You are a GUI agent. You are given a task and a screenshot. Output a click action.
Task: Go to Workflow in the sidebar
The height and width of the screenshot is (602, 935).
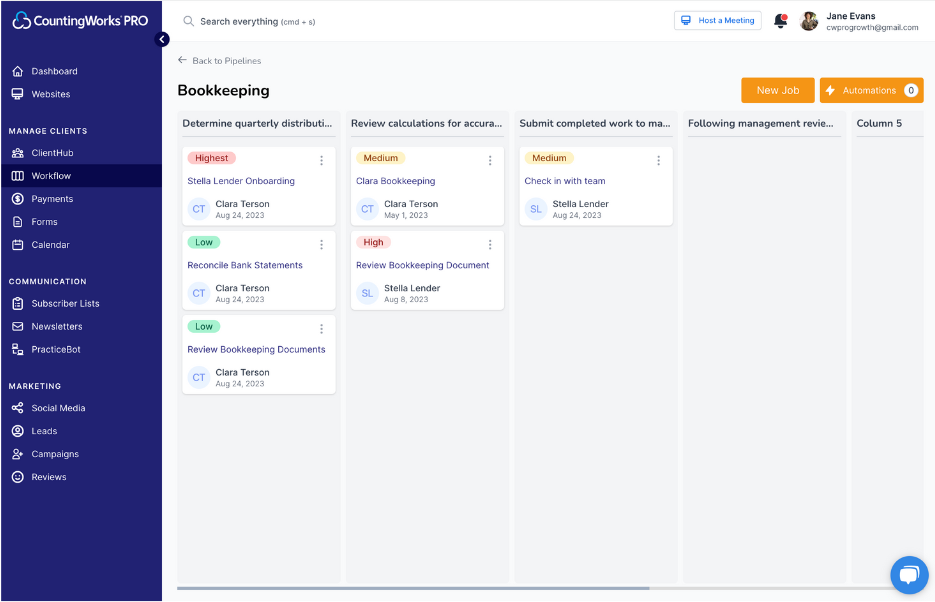point(51,176)
